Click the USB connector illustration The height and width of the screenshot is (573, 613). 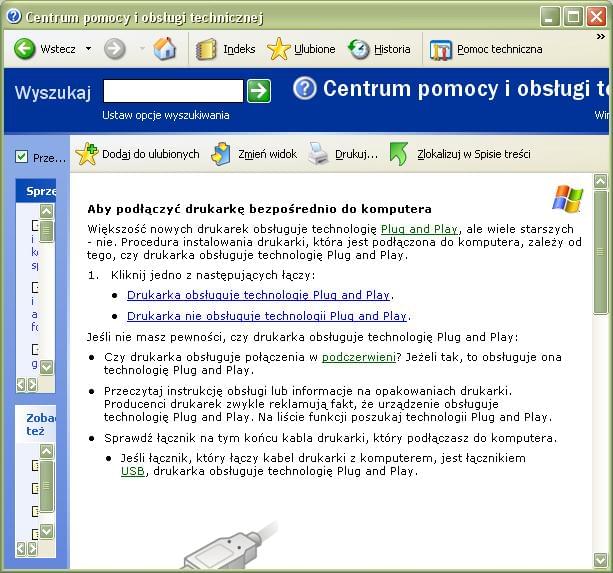click(231, 546)
